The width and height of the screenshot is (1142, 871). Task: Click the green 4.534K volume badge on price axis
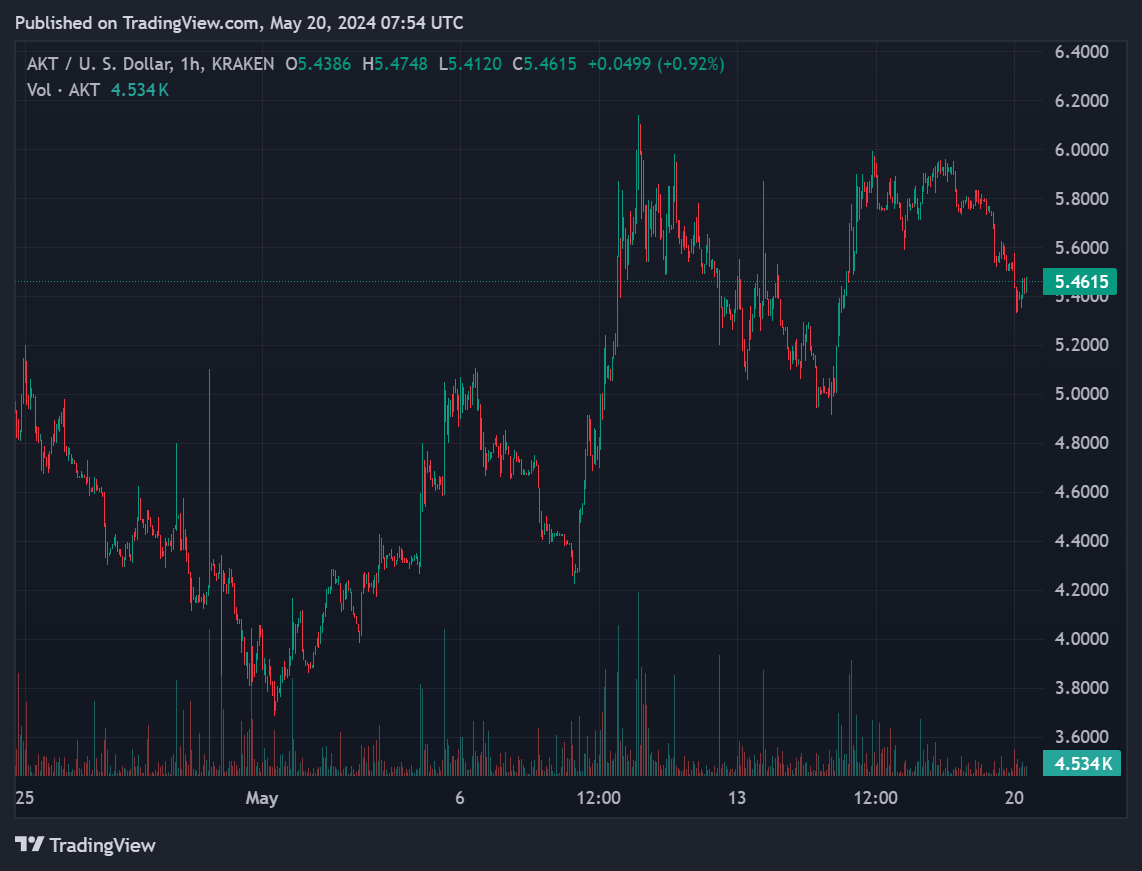point(1079,764)
